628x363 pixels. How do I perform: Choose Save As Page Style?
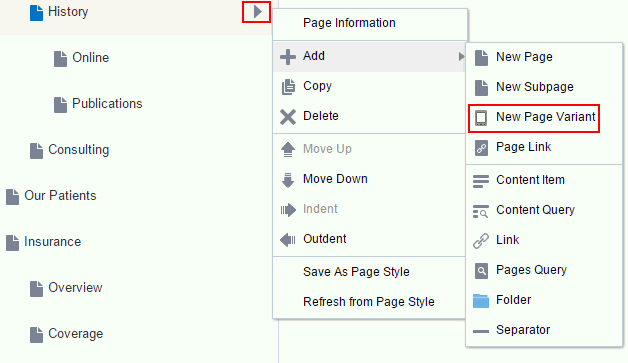tap(356, 272)
